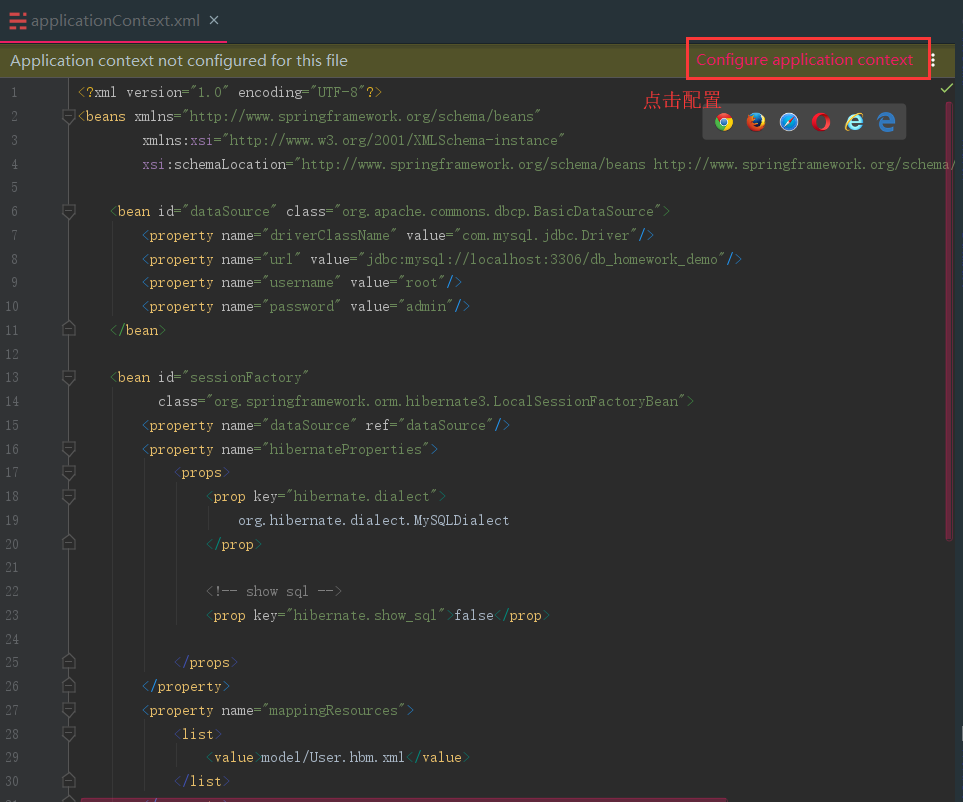Place cursor on the xml version declaration
This screenshot has height=802, width=963.
point(230,92)
